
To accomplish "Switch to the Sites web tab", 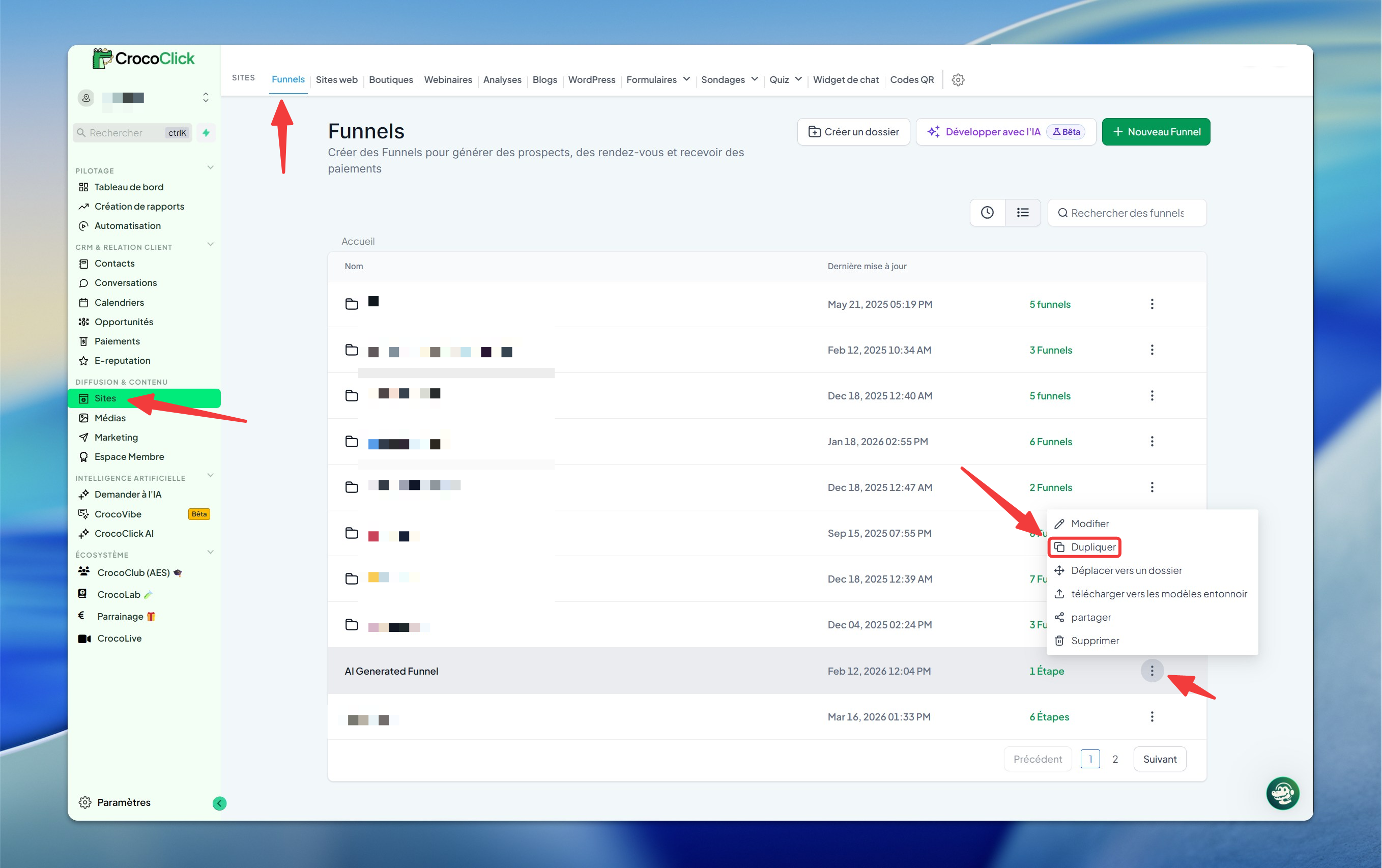I will pos(336,80).
